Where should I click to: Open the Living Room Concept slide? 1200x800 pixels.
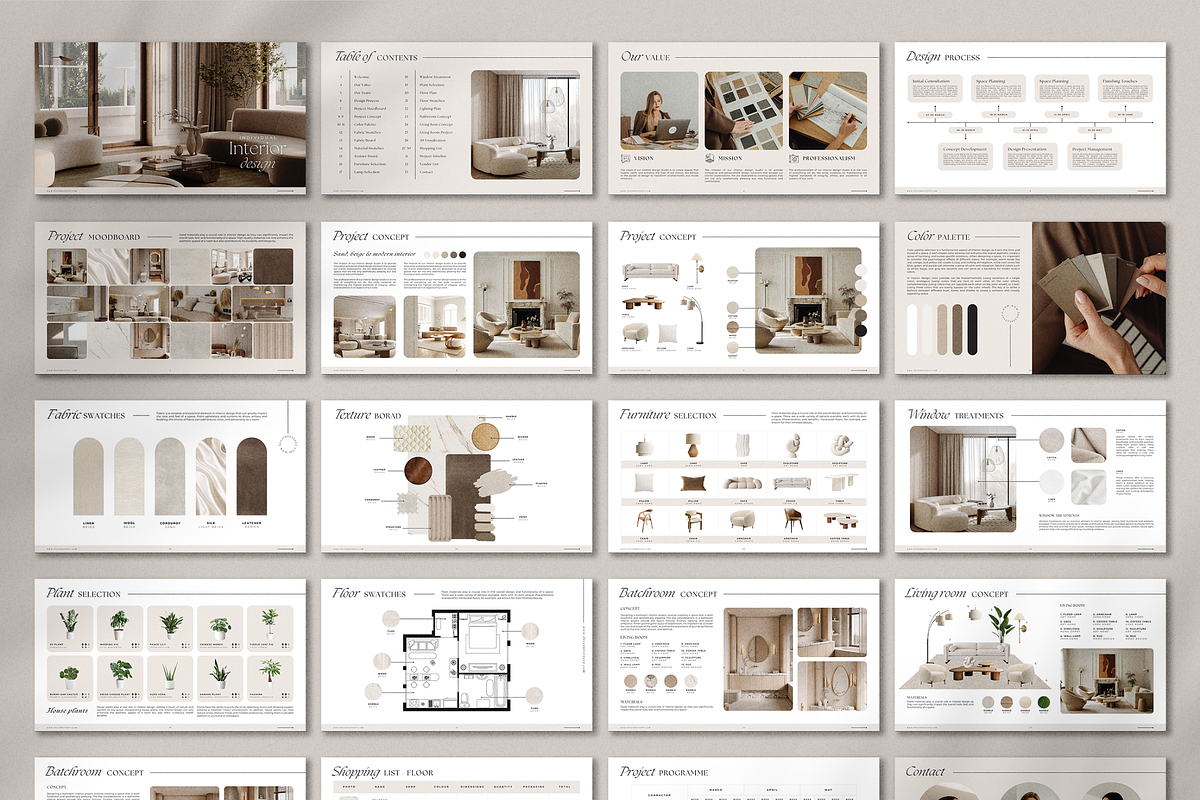[x=1031, y=655]
